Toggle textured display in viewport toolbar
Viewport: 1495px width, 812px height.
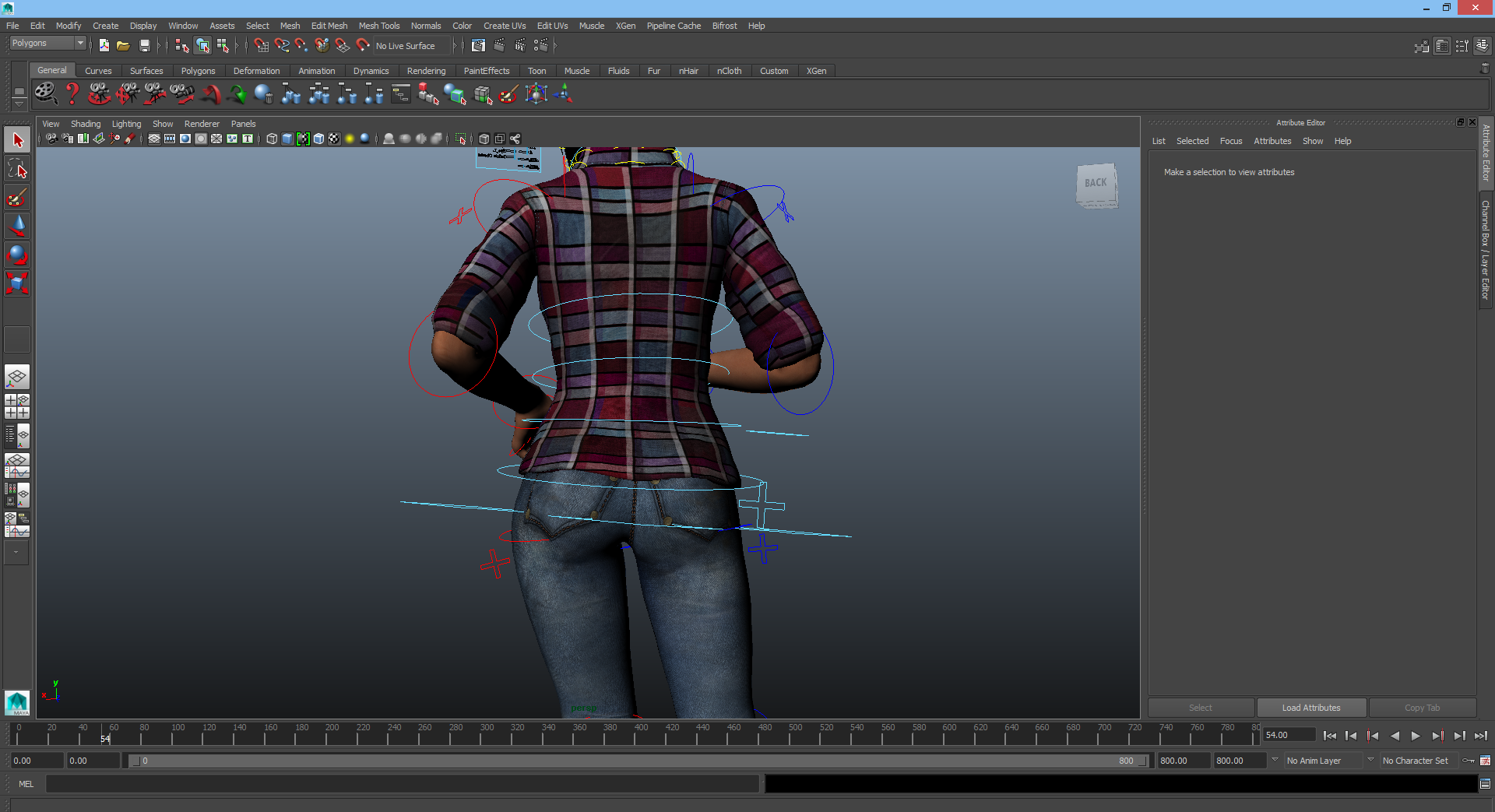[x=334, y=139]
